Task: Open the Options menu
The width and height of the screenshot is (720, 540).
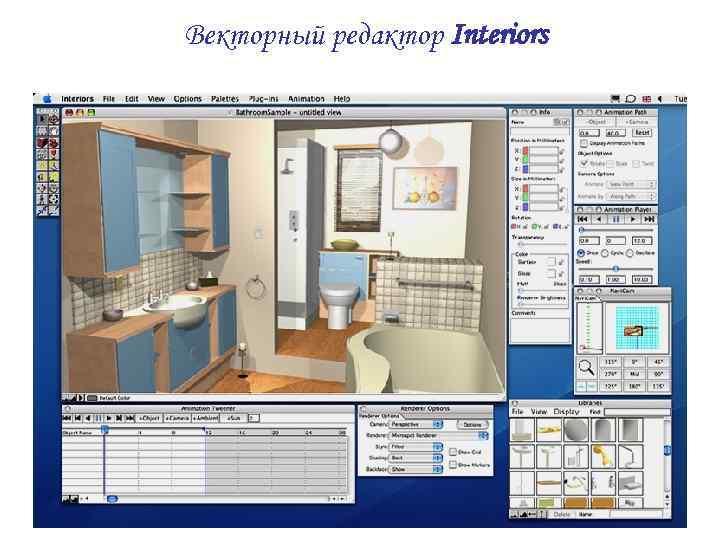Action: point(187,99)
